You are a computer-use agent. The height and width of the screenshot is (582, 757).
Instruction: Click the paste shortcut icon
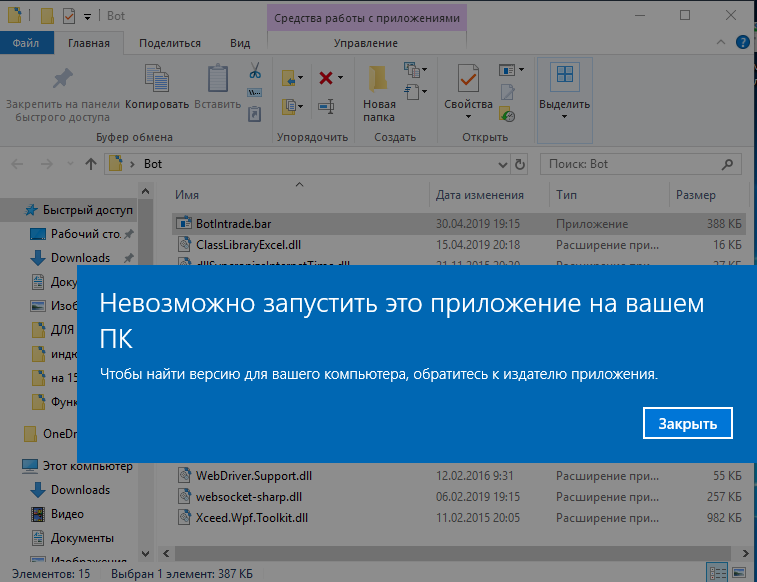click(254, 114)
